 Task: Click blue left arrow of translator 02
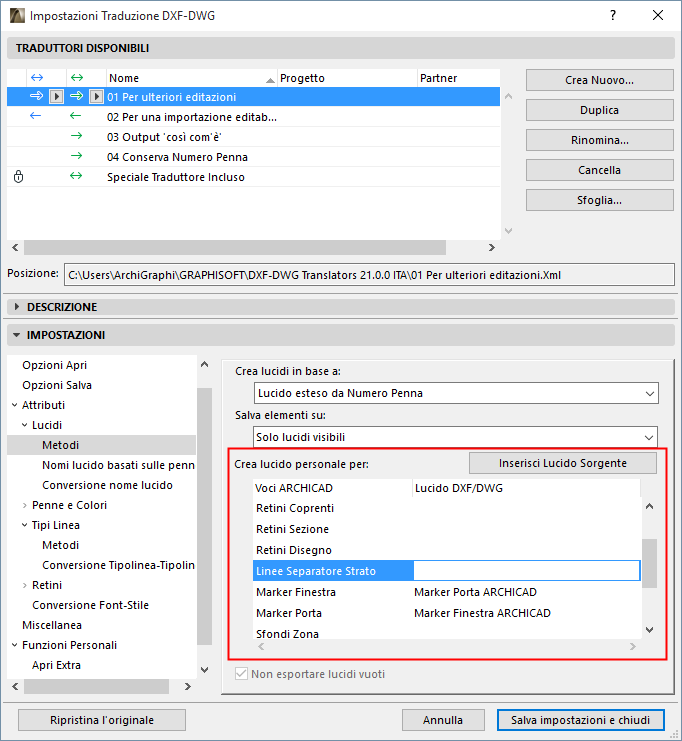35,116
